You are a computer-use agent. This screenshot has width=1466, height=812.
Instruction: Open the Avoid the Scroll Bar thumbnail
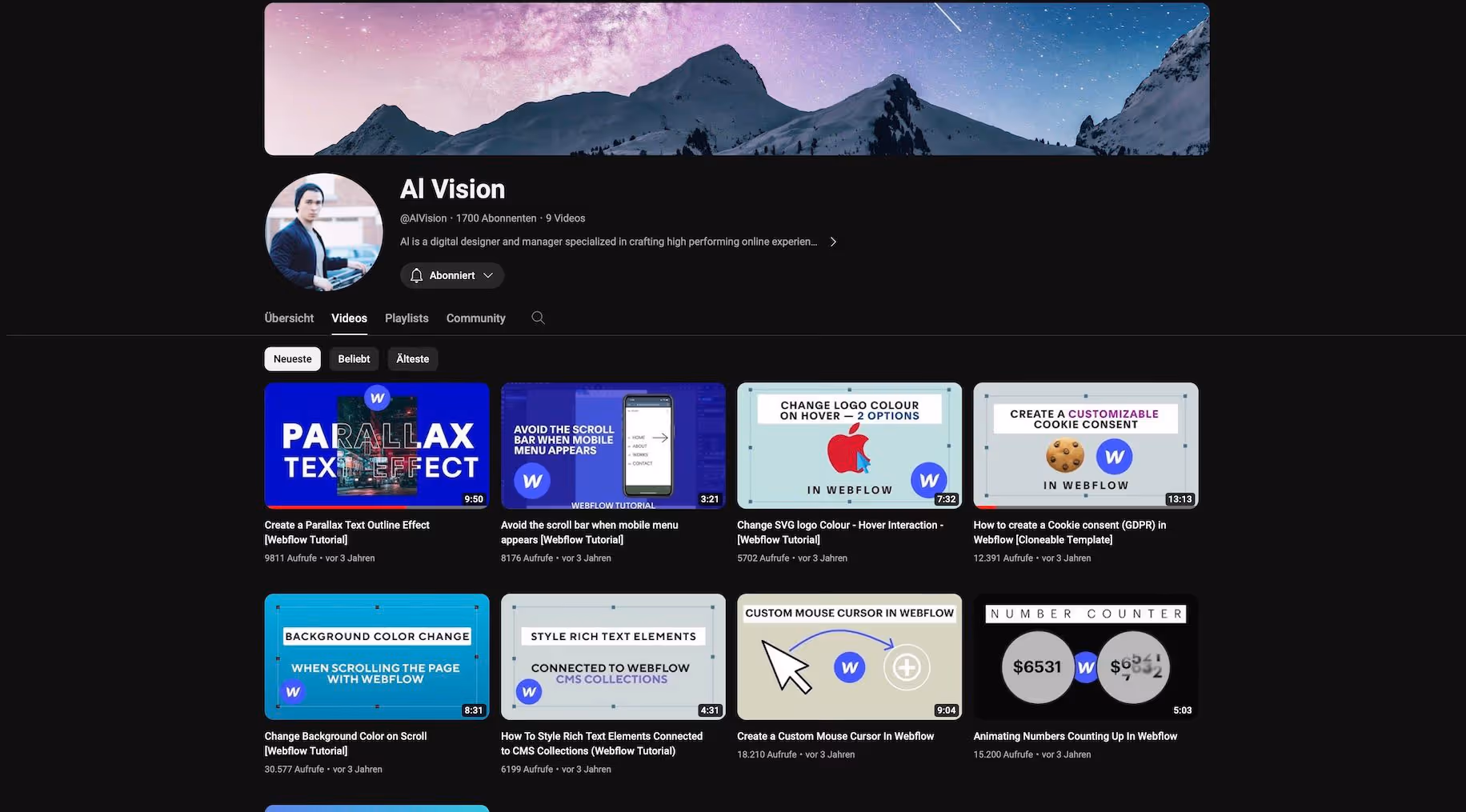(613, 446)
